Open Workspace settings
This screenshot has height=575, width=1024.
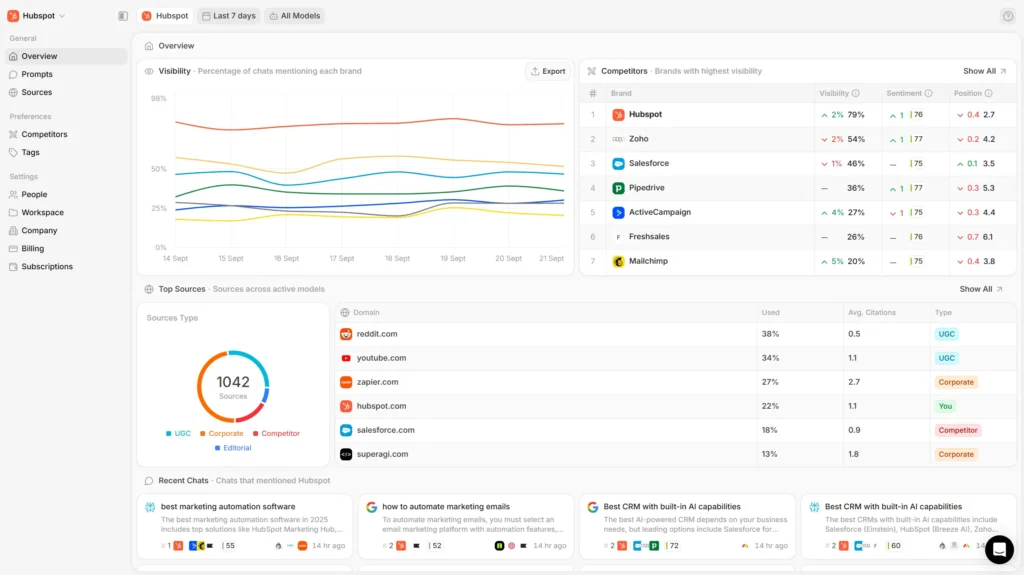point(65,212)
